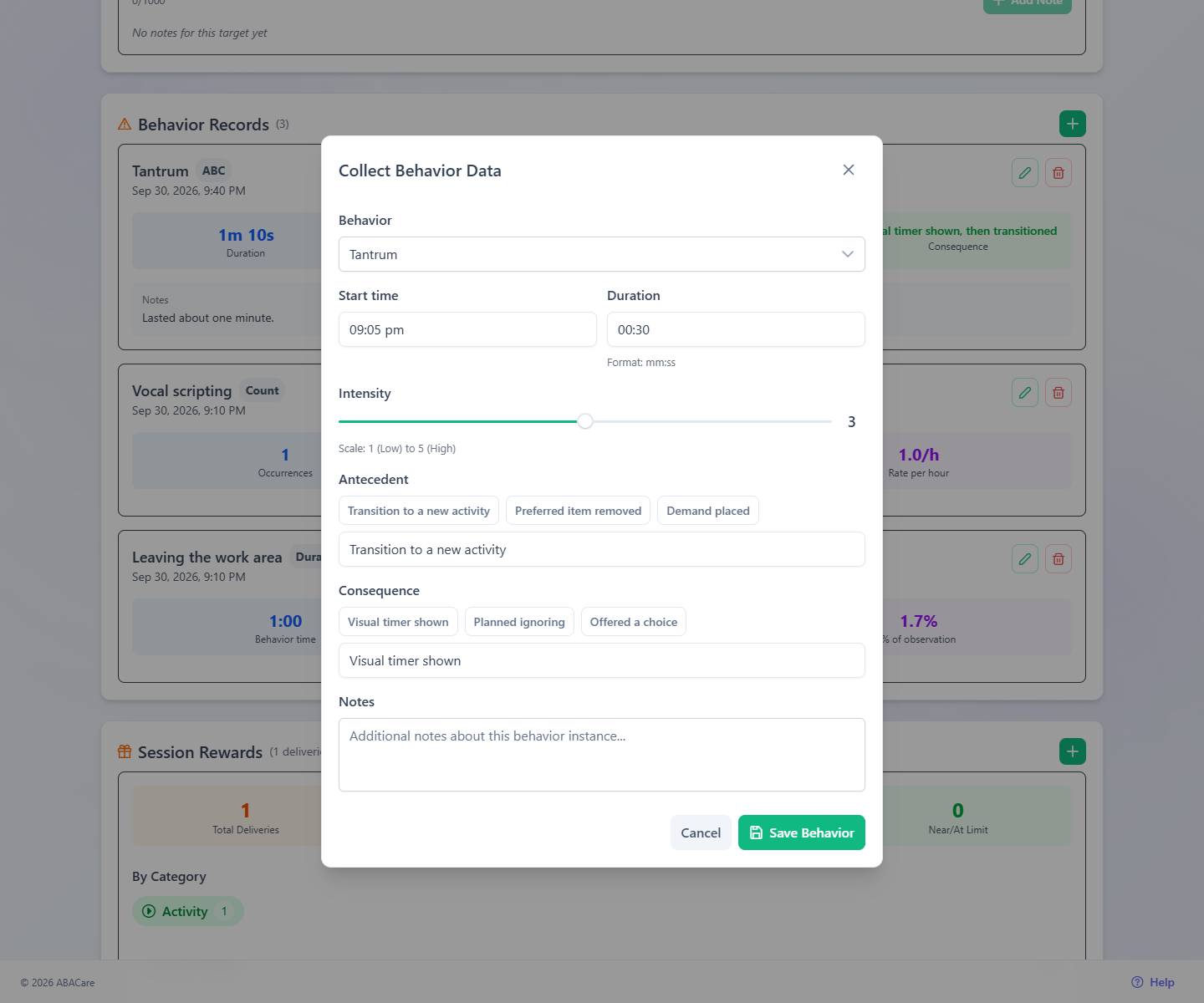Click the '1.7%' of observation value
This screenshot has height=1003, width=1204.
[x=919, y=621]
